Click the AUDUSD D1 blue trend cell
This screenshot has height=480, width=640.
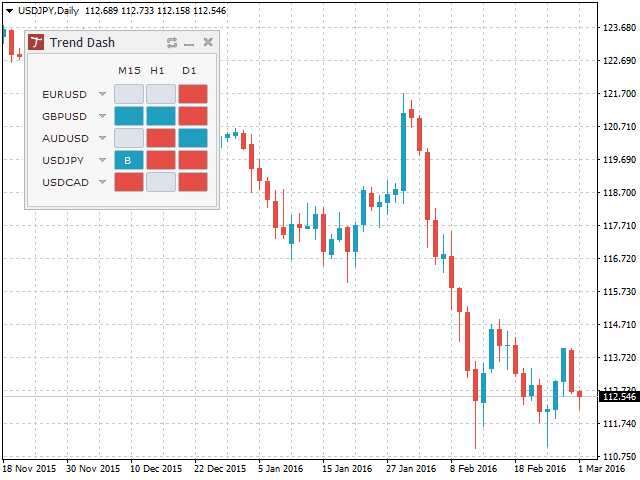click(193, 138)
